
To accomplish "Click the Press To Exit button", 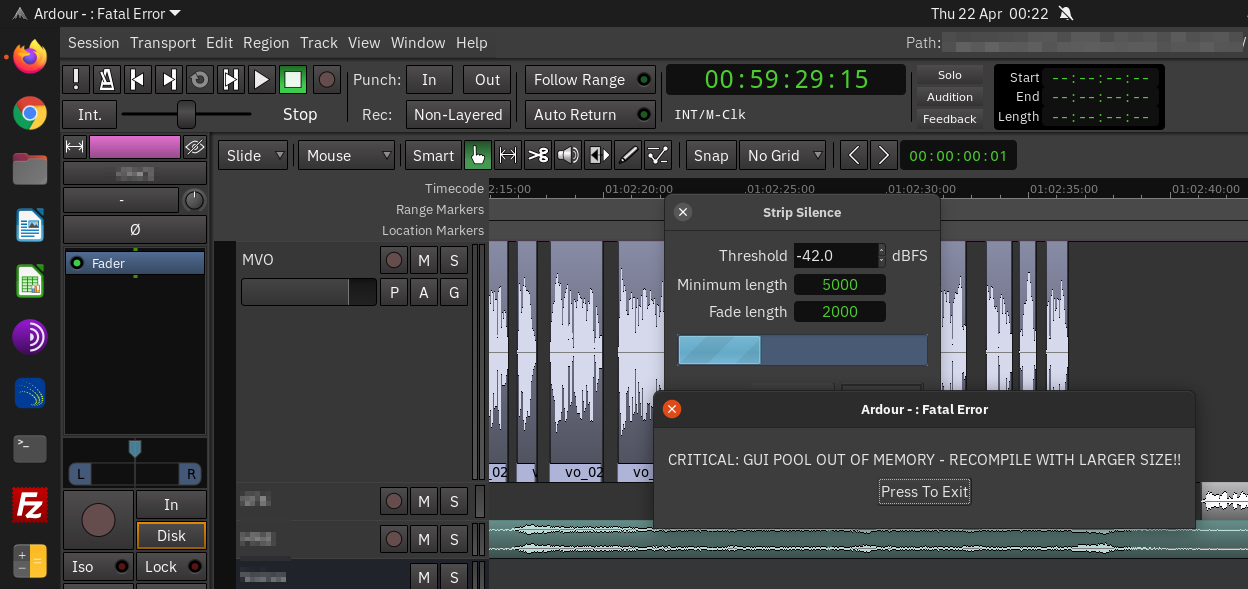I will (x=924, y=492).
